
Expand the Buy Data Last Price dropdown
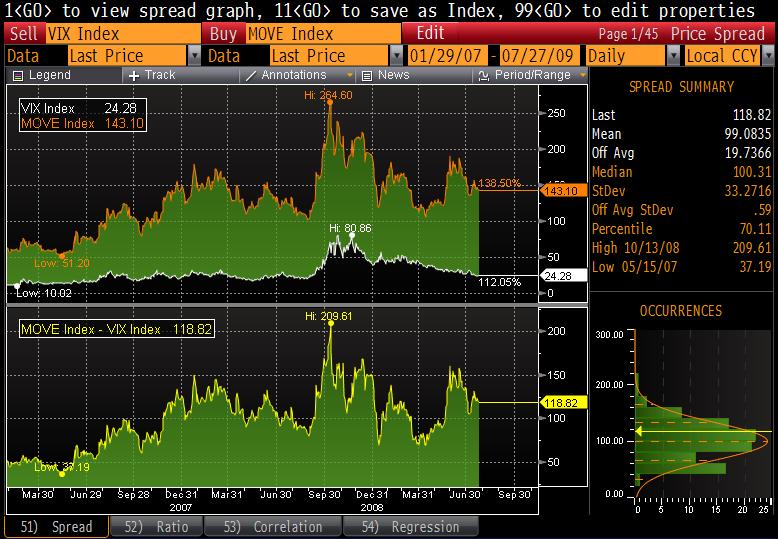[396, 56]
